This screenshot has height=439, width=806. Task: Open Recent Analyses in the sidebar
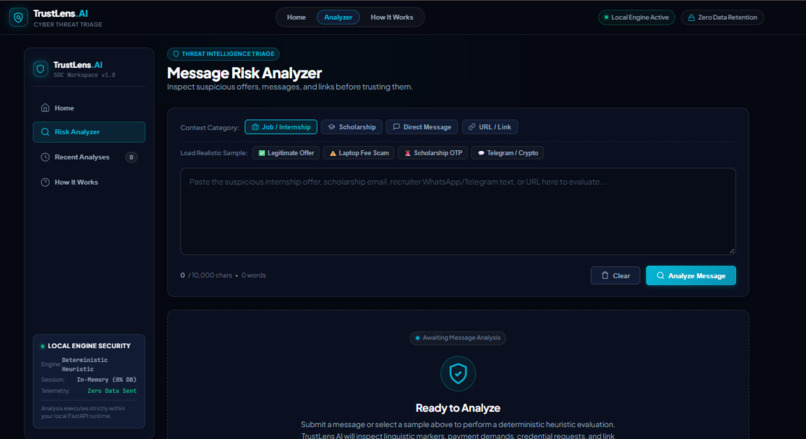[89, 157]
